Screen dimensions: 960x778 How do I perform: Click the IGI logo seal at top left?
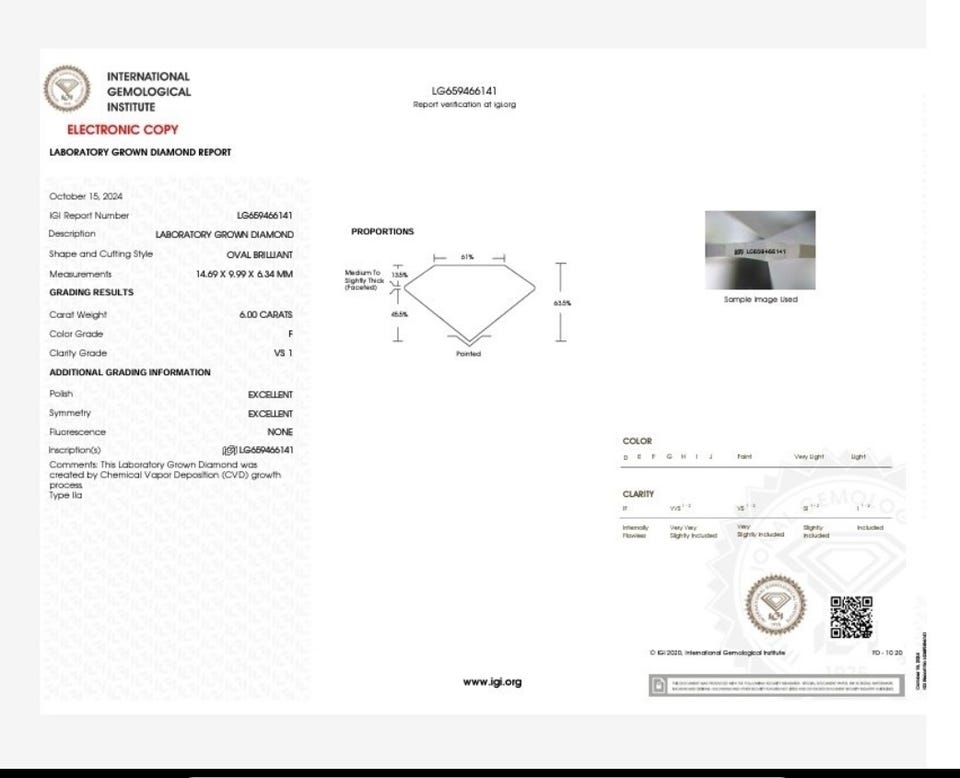point(67,89)
